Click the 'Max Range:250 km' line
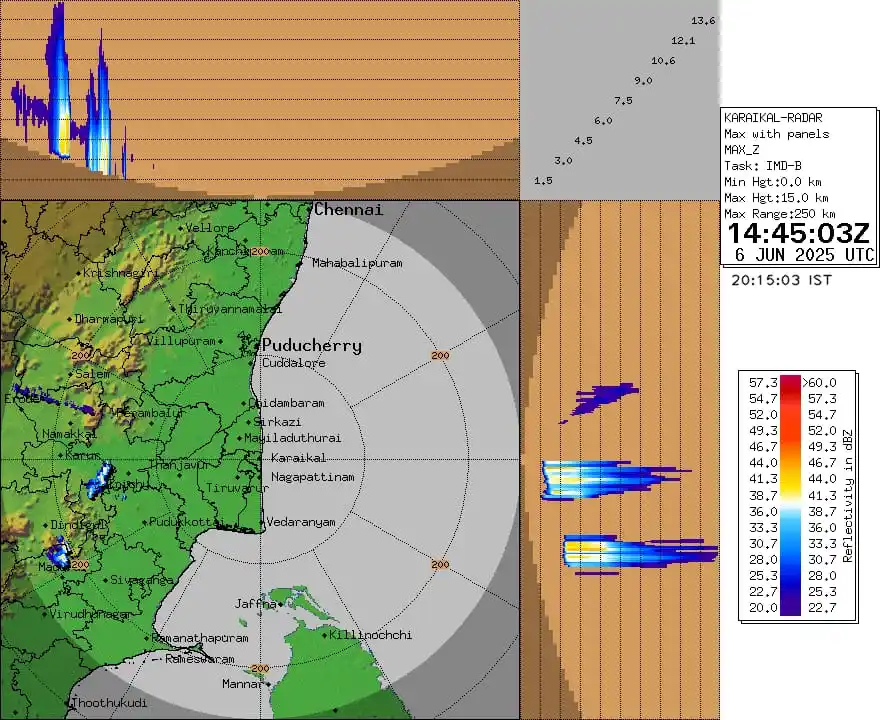Screen dimensions: 880x720 pos(780,214)
